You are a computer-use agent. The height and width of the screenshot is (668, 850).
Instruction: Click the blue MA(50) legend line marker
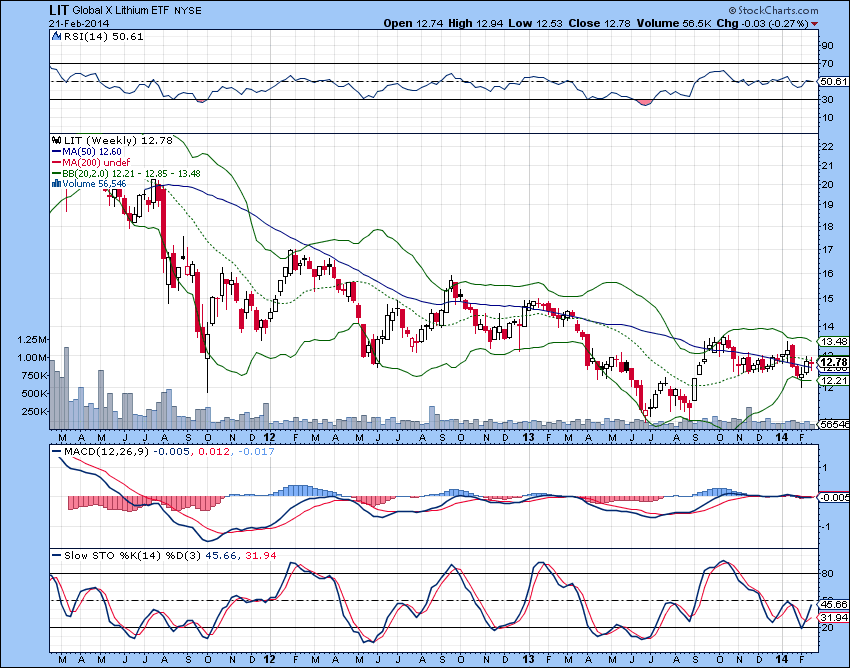coord(56,152)
